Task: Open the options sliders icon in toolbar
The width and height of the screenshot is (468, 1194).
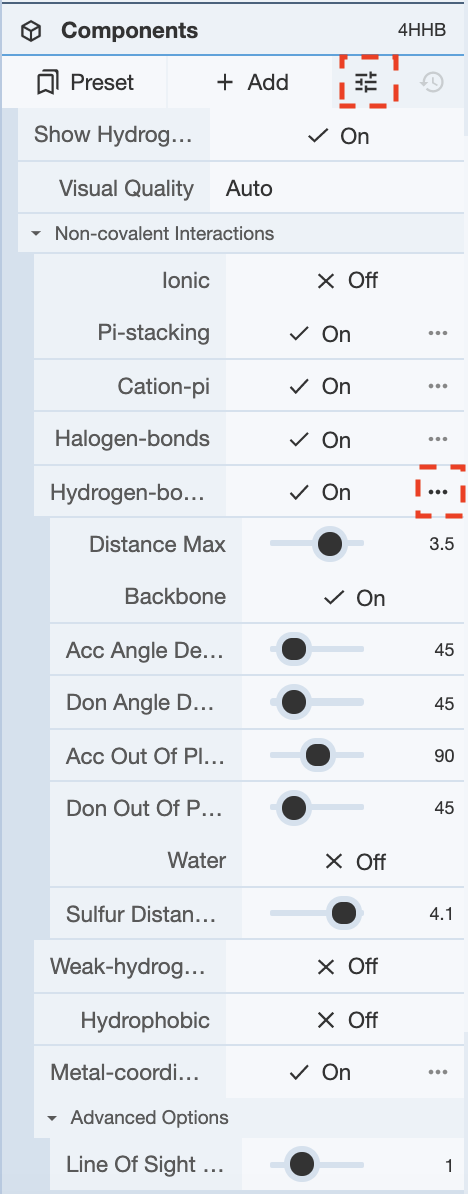Action: click(x=367, y=81)
